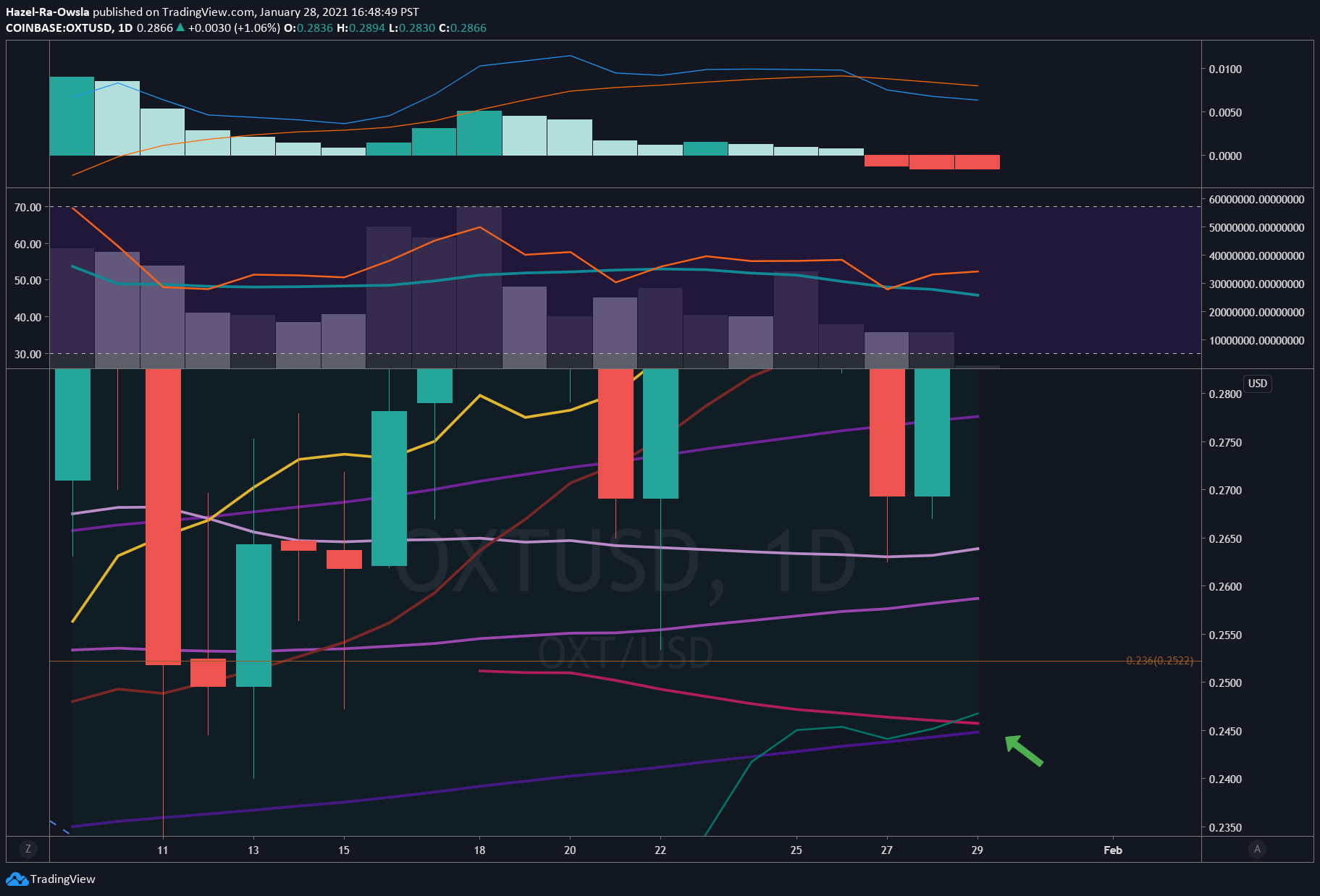Open the TradingView logo link
1320x896 pixels.
click(51, 879)
